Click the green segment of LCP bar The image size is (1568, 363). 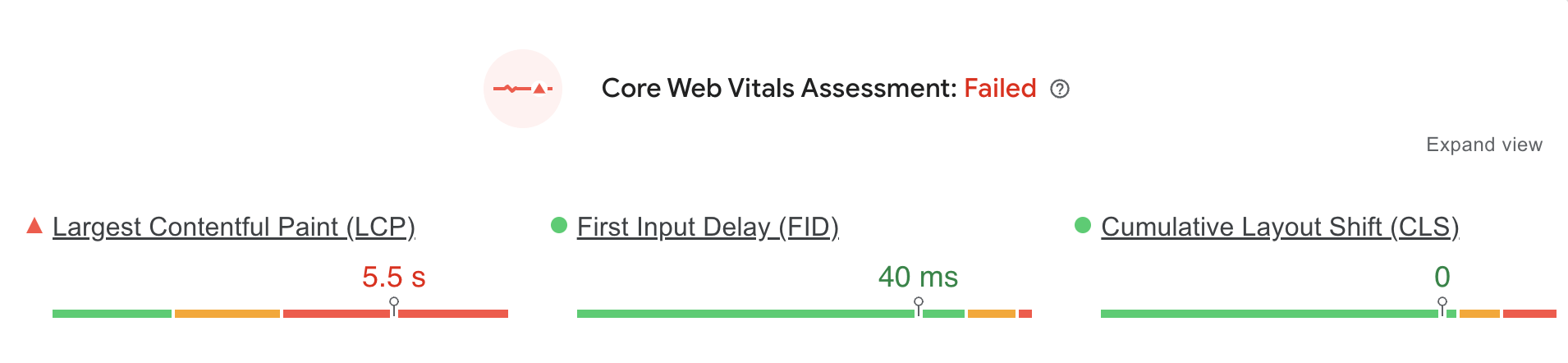(x=112, y=314)
